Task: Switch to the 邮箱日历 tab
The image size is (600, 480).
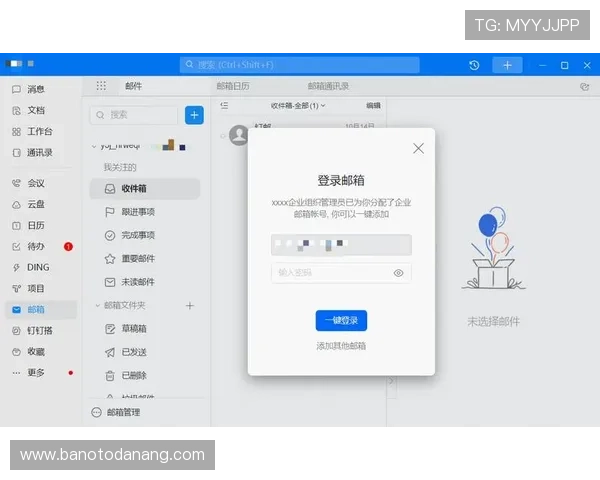Action: click(x=233, y=86)
